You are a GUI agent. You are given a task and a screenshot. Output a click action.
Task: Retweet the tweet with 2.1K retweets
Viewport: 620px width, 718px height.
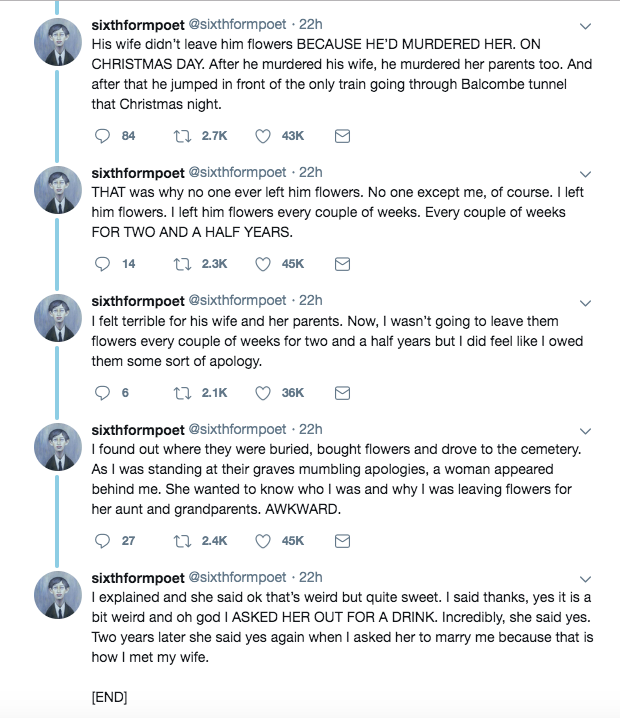coord(182,393)
